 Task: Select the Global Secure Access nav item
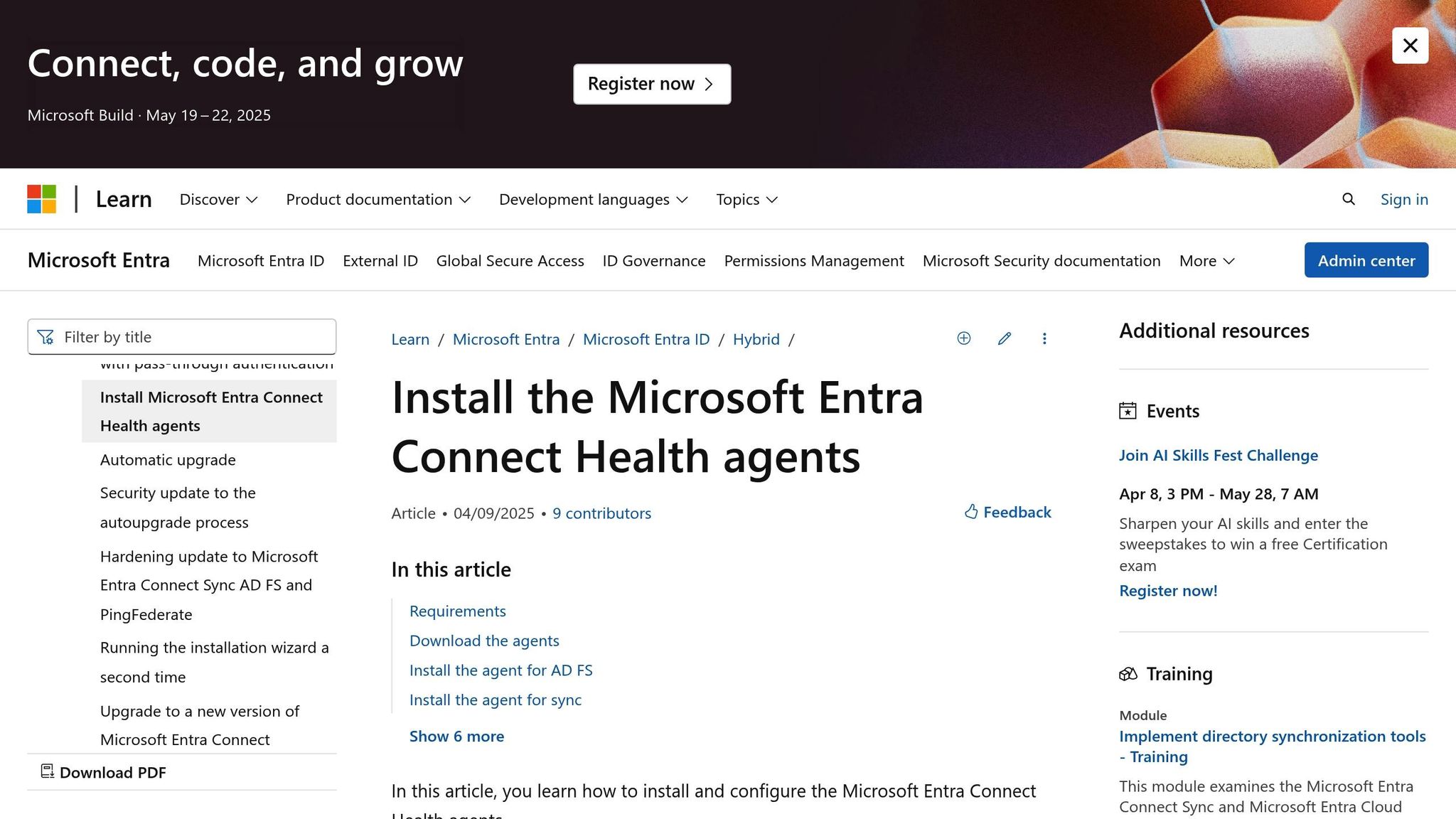coord(510,261)
